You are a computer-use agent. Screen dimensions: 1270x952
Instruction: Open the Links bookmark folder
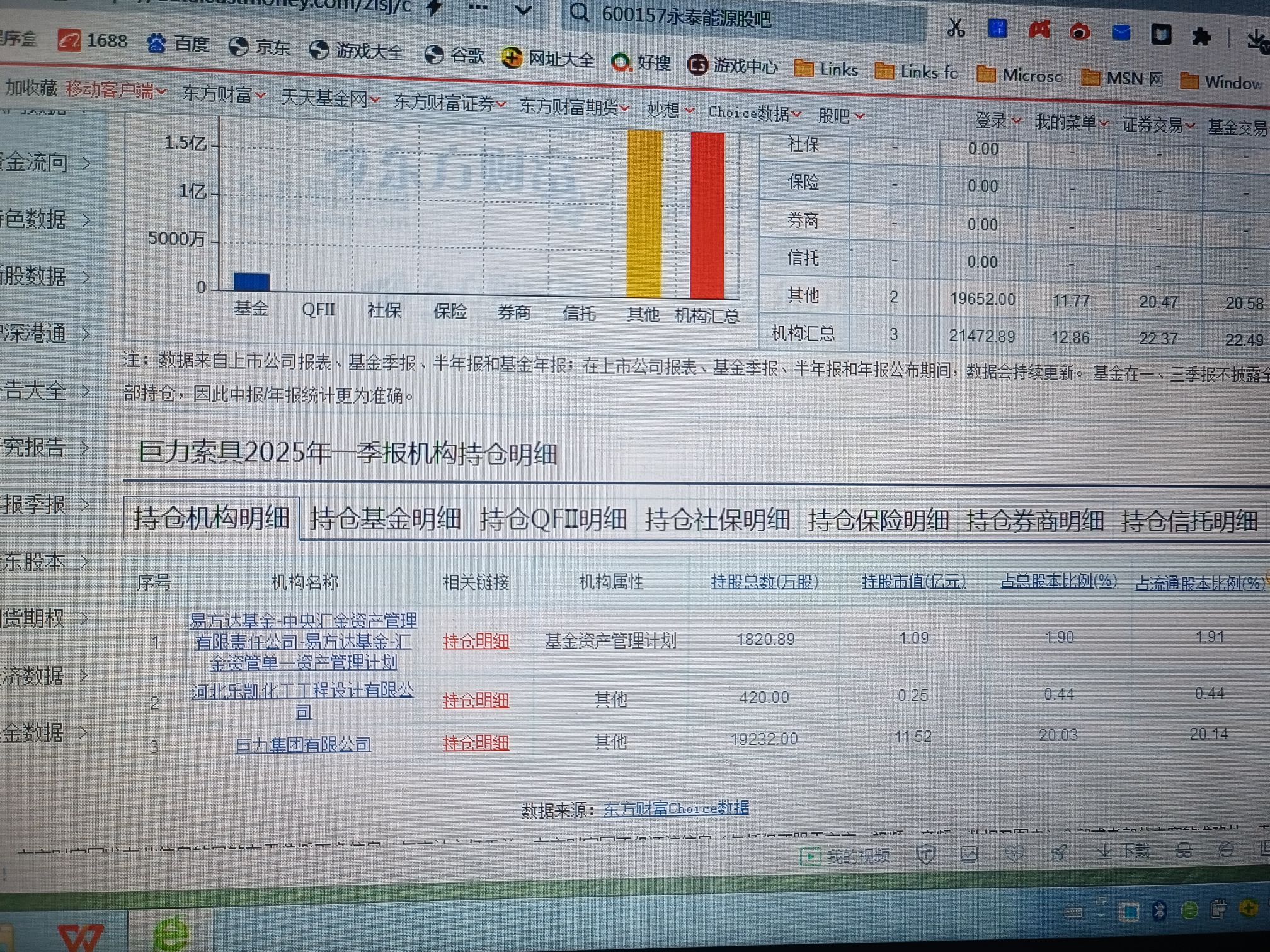tap(827, 69)
